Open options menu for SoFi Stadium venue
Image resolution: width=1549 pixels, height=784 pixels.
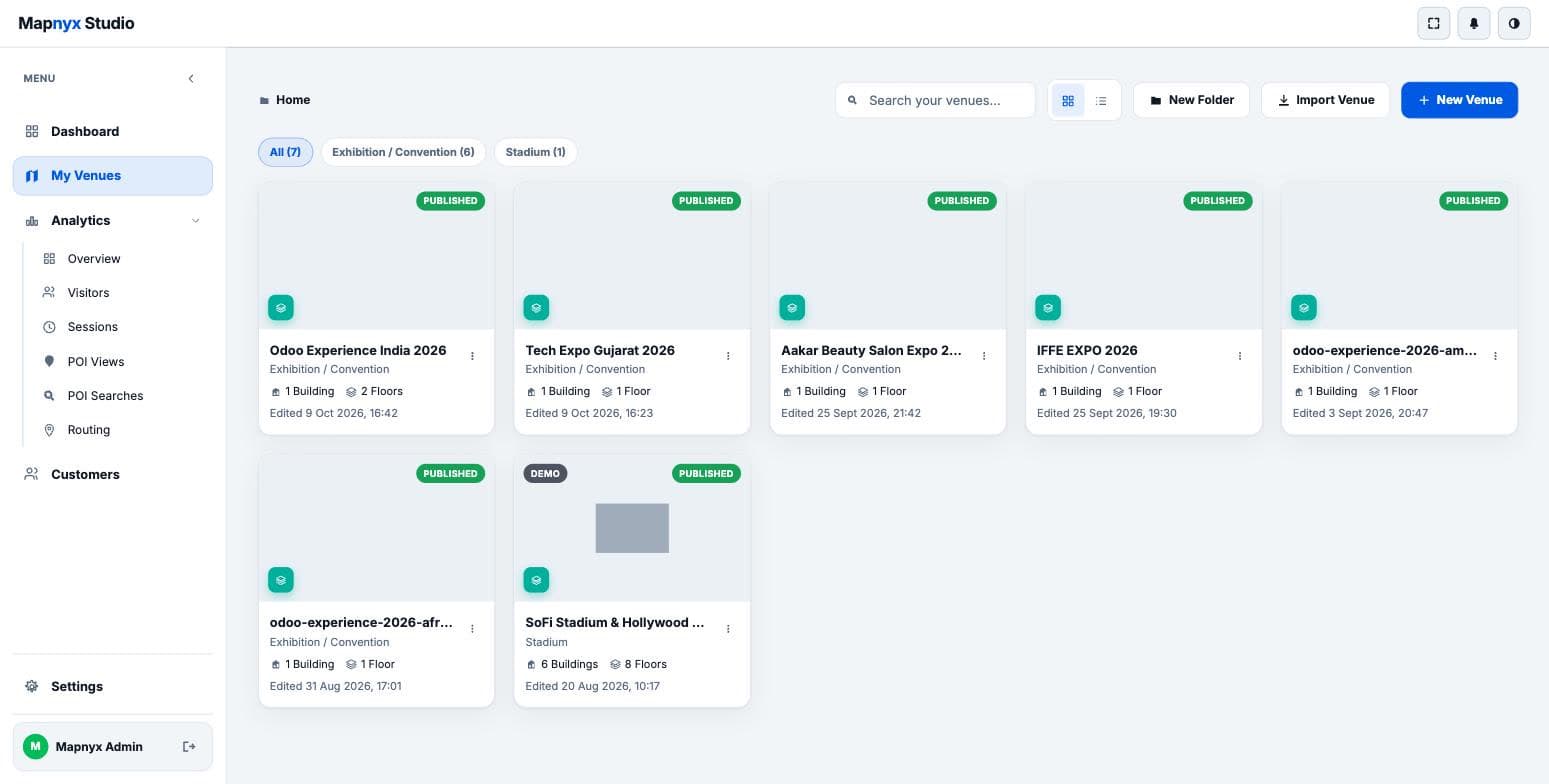(x=728, y=629)
